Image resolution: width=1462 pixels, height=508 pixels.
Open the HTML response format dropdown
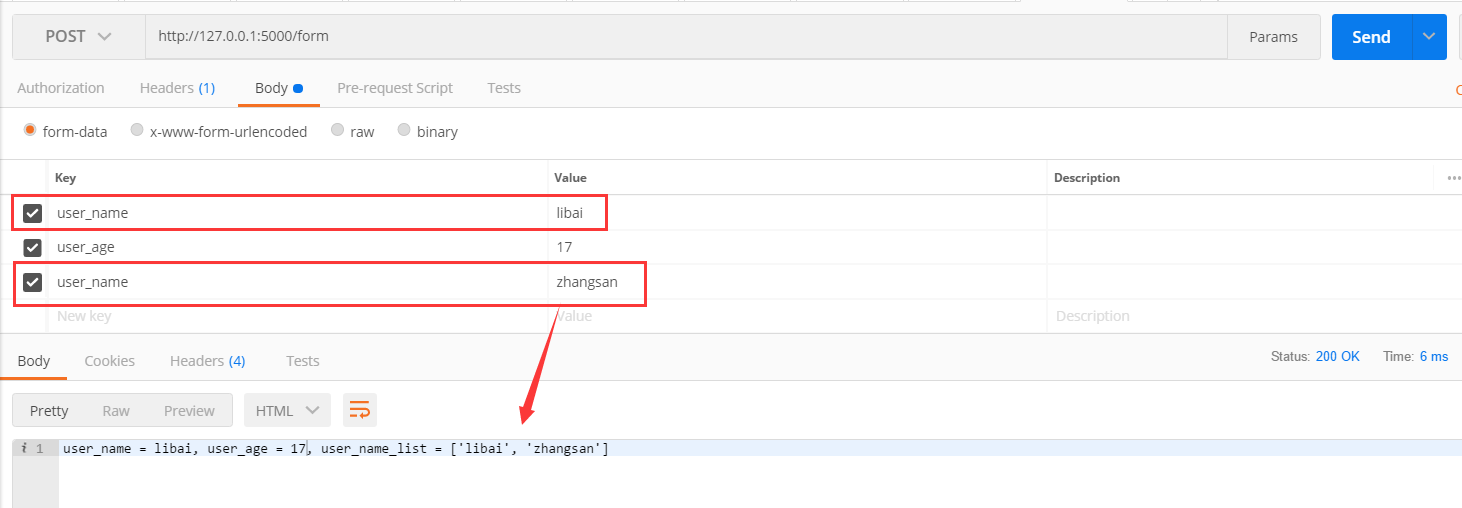click(288, 410)
